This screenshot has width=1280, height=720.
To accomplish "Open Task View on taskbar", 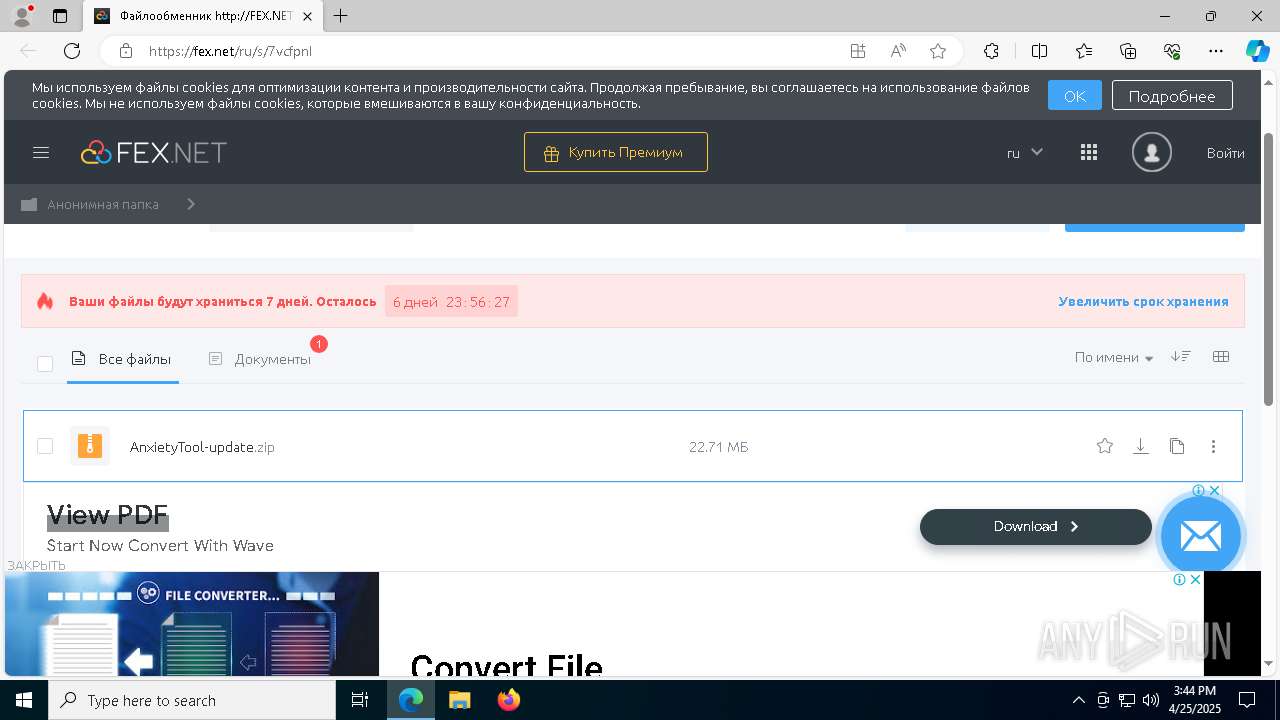I will tap(360, 700).
